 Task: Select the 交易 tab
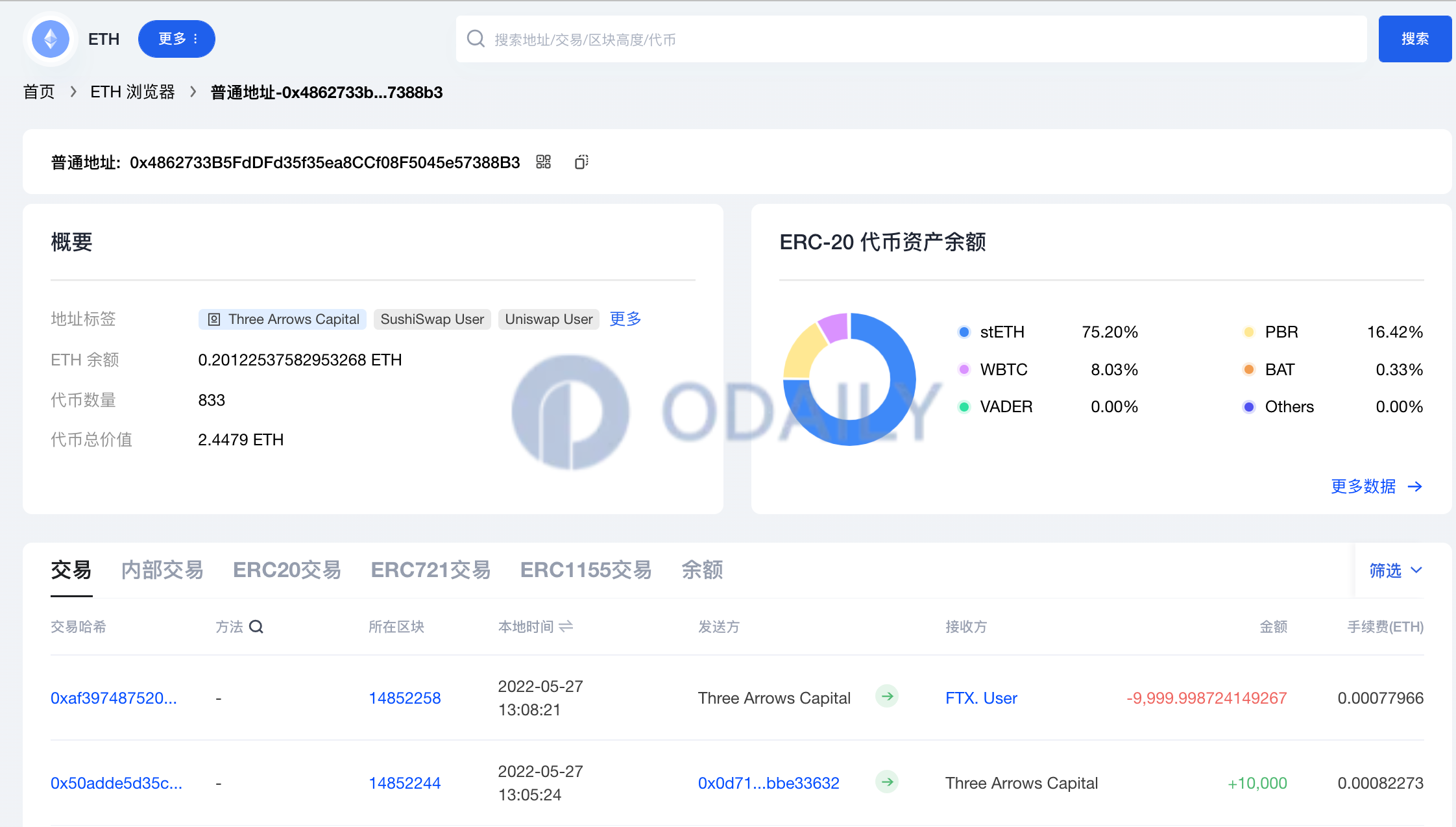click(x=71, y=570)
